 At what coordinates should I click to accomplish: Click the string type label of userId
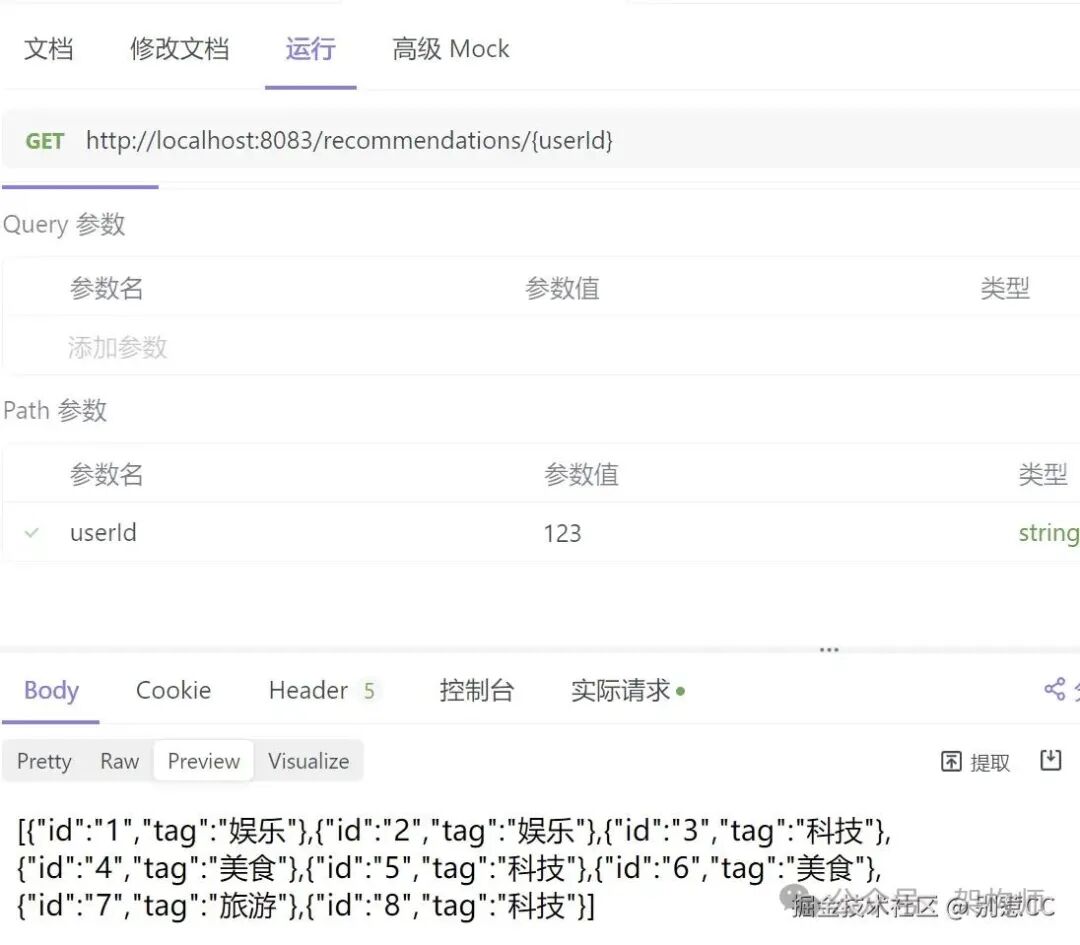click(1048, 532)
